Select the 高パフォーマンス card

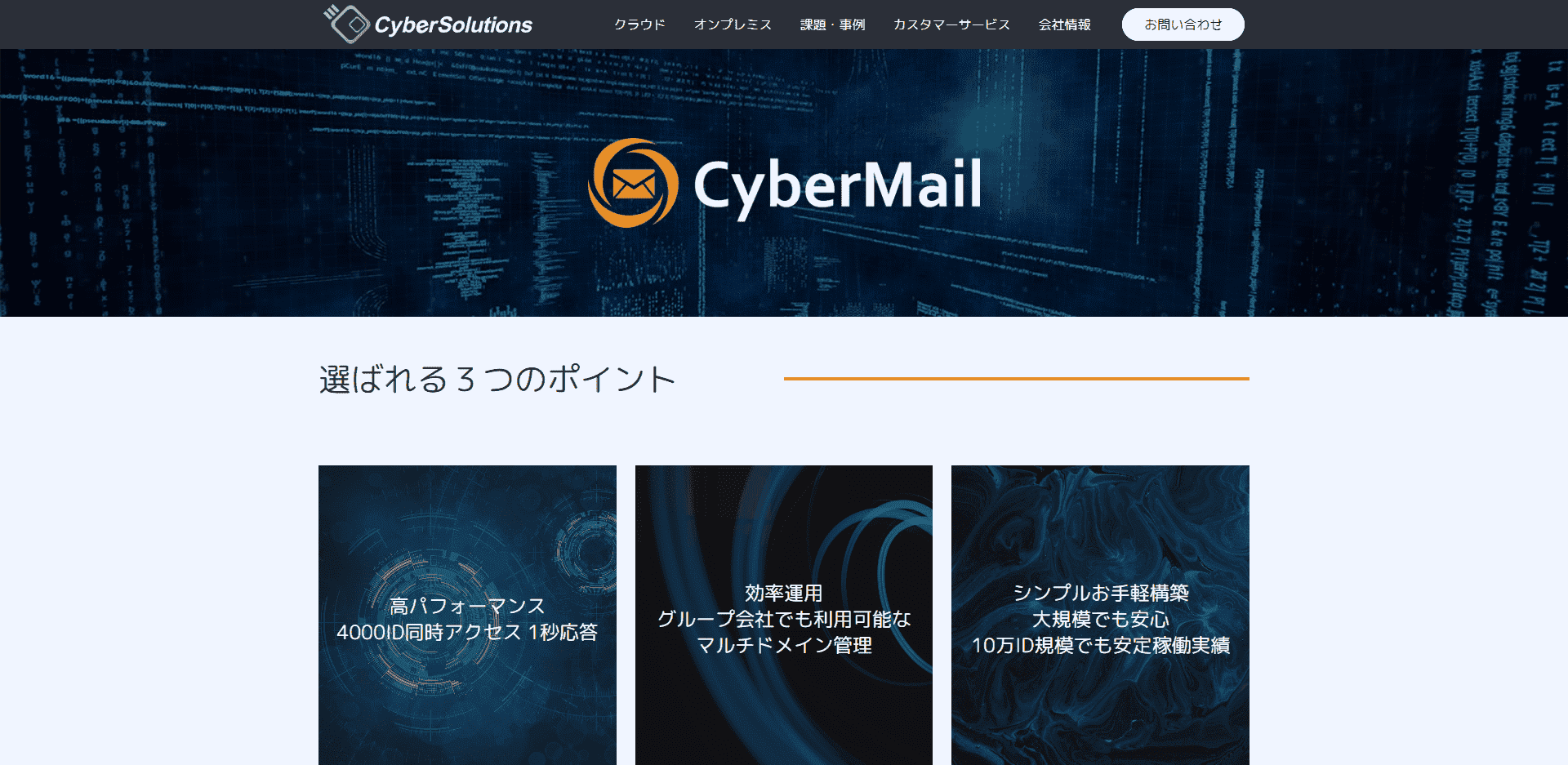tap(467, 615)
